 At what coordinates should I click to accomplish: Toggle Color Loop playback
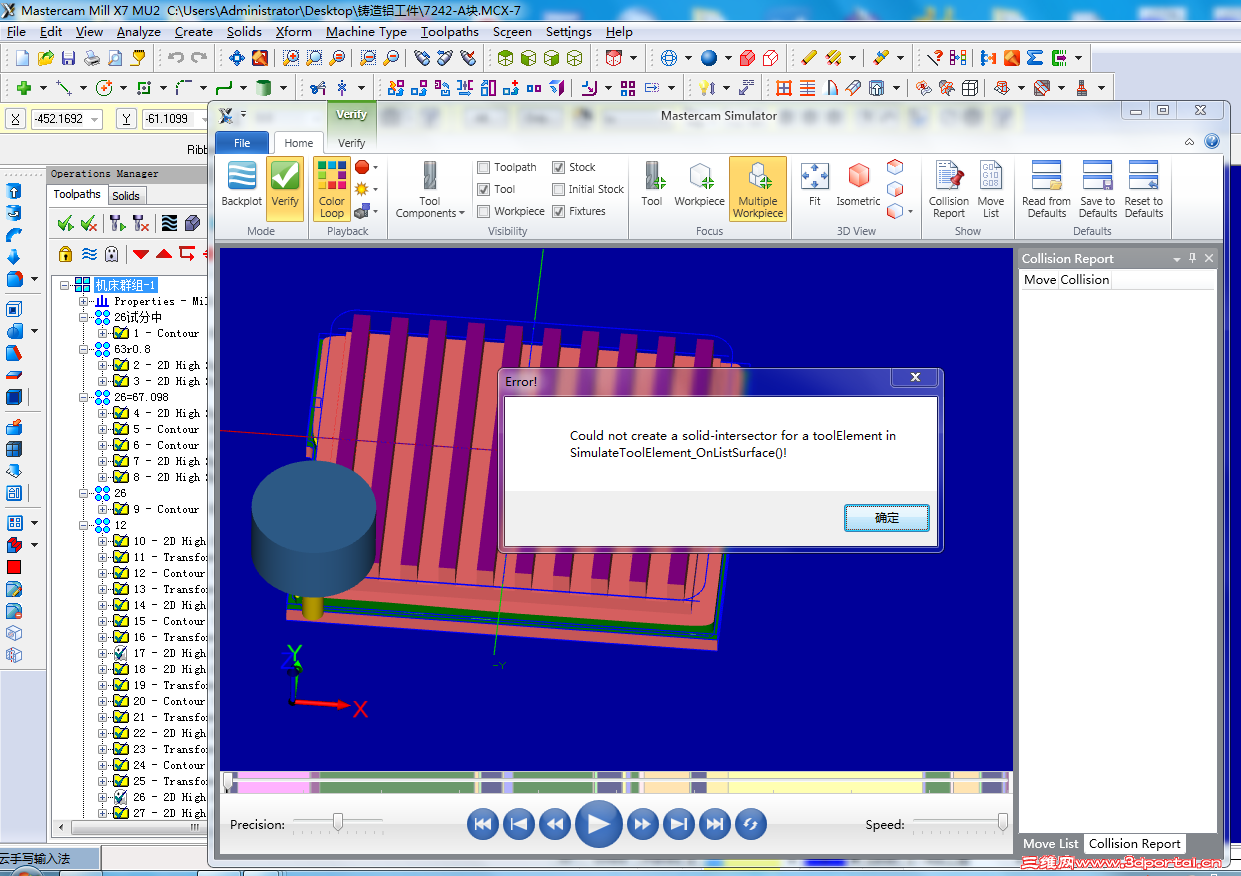pyautogui.click(x=332, y=188)
